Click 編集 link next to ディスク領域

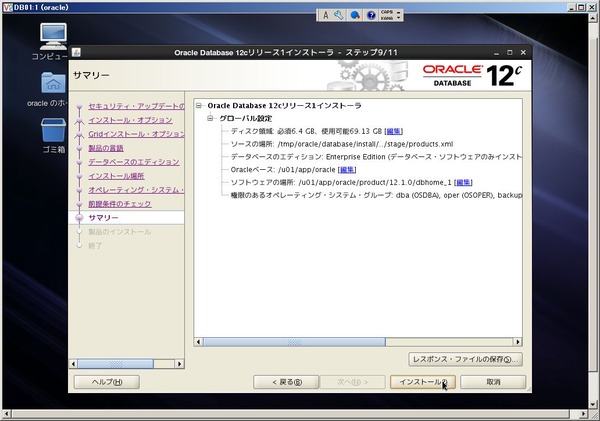(394, 131)
